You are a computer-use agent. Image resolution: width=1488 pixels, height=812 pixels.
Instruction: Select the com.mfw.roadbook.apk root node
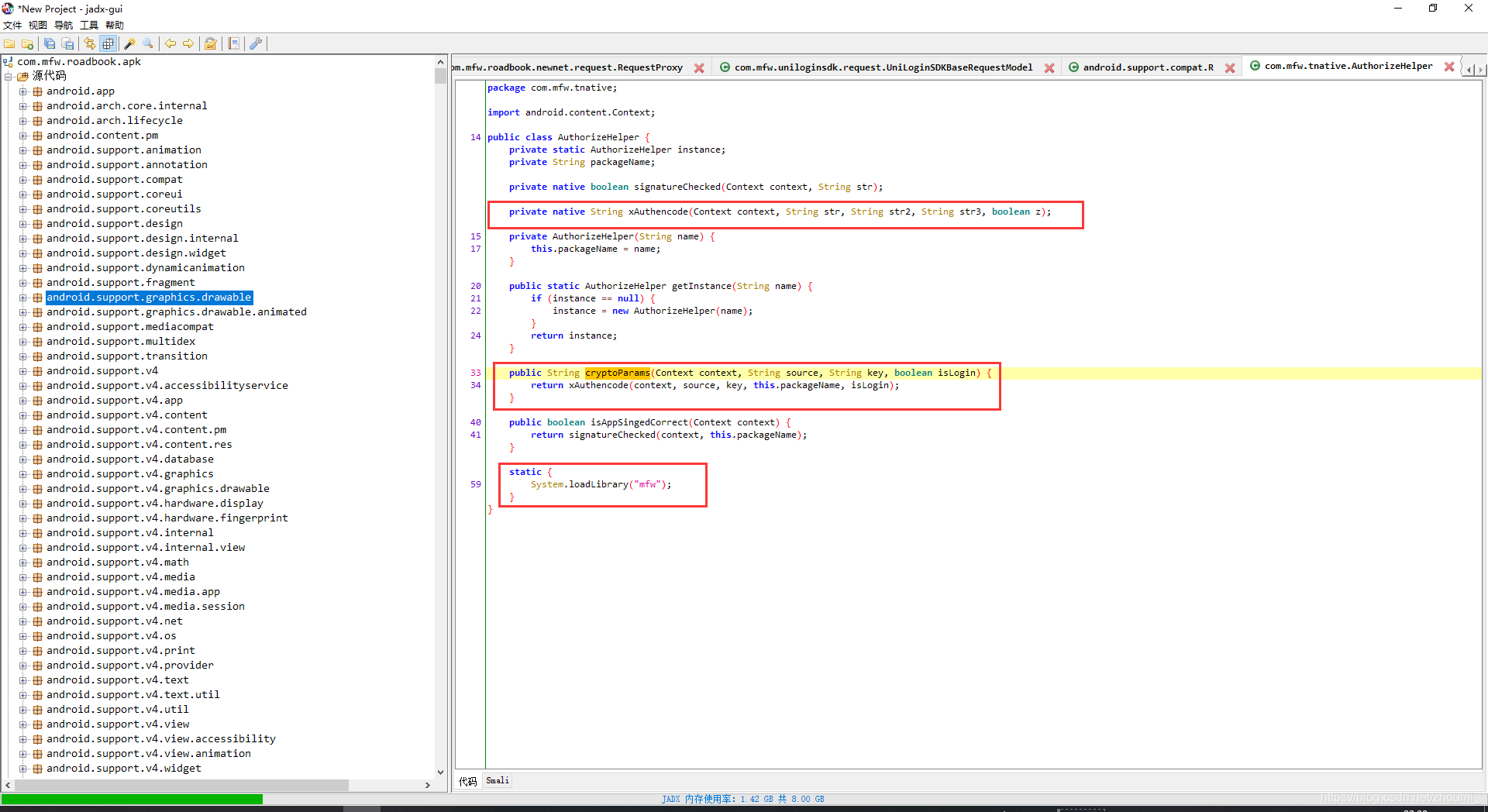point(79,62)
